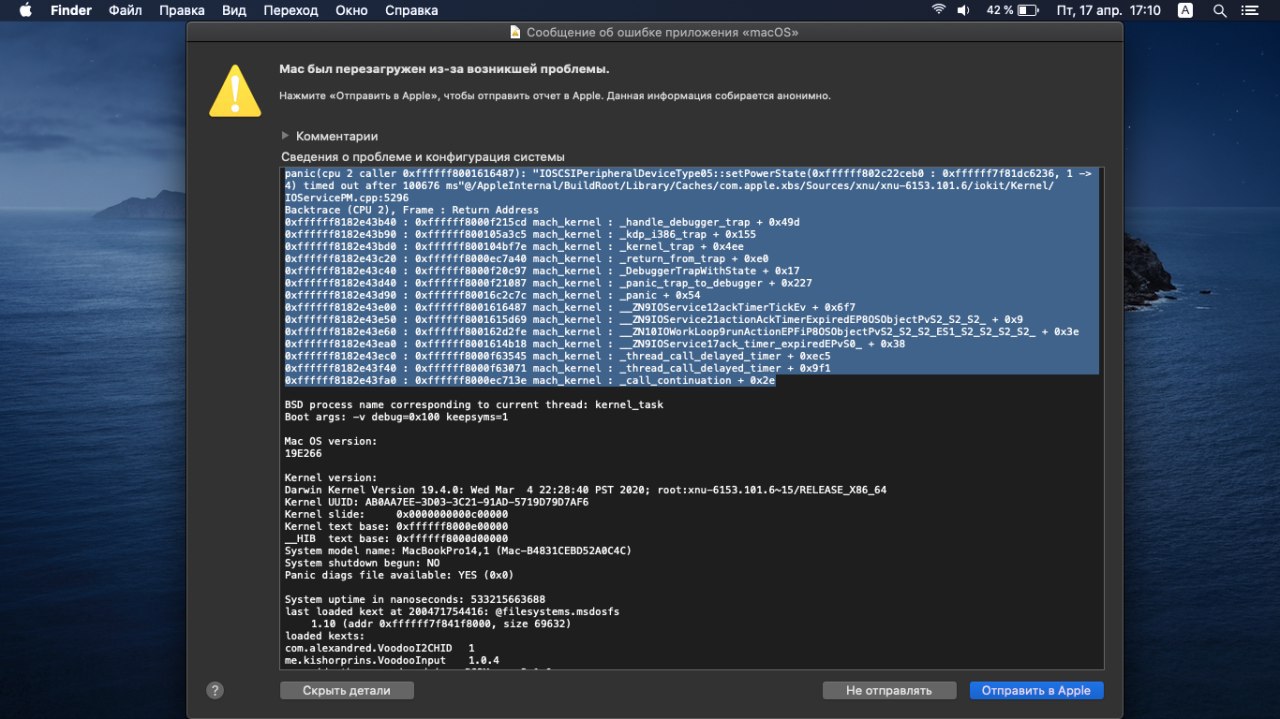Viewport: 1280px width, 719px height.
Task: Open Spotlight search
Action: (x=1219, y=10)
